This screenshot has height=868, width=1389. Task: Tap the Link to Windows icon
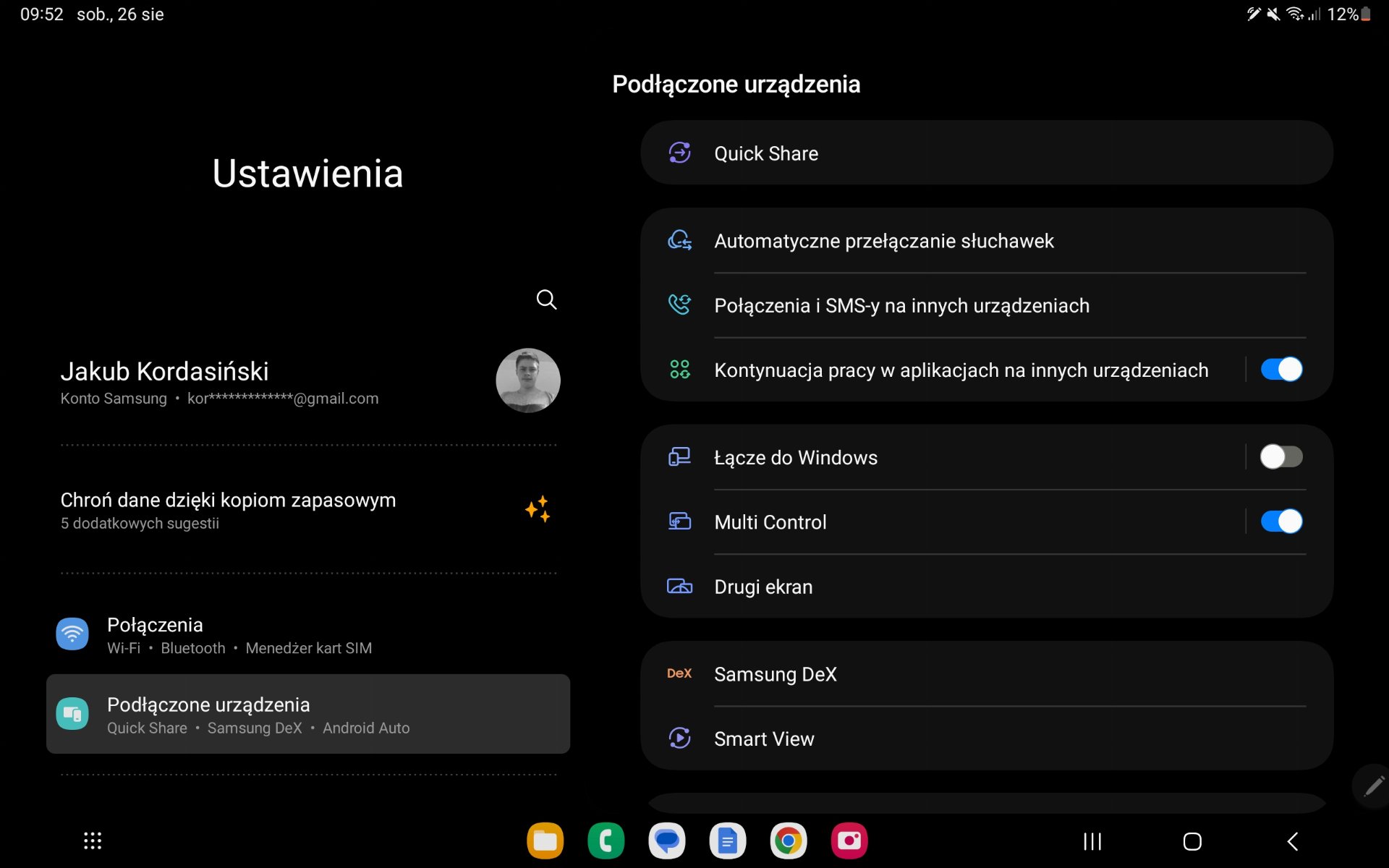coord(679,457)
